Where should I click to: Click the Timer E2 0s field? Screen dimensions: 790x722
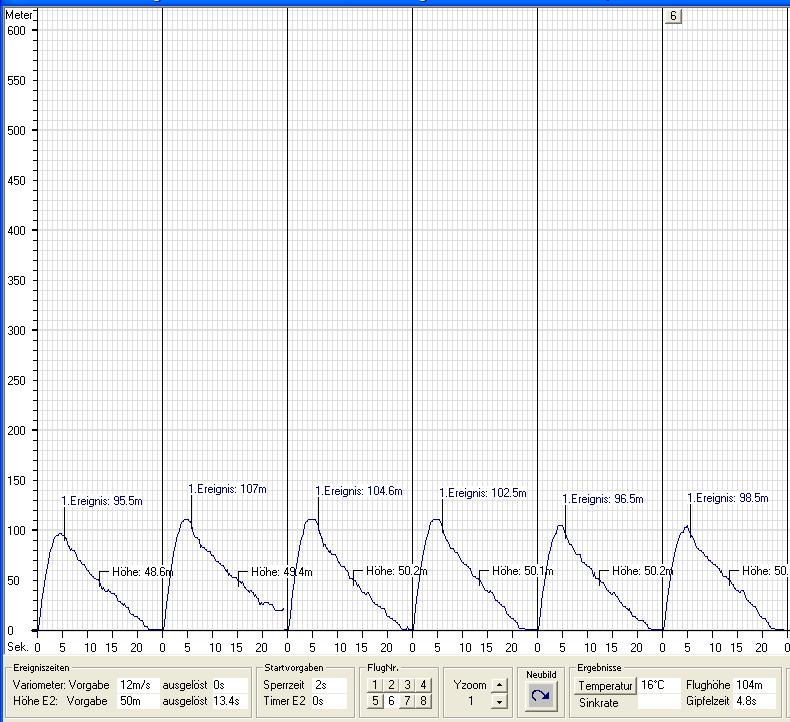[329, 702]
